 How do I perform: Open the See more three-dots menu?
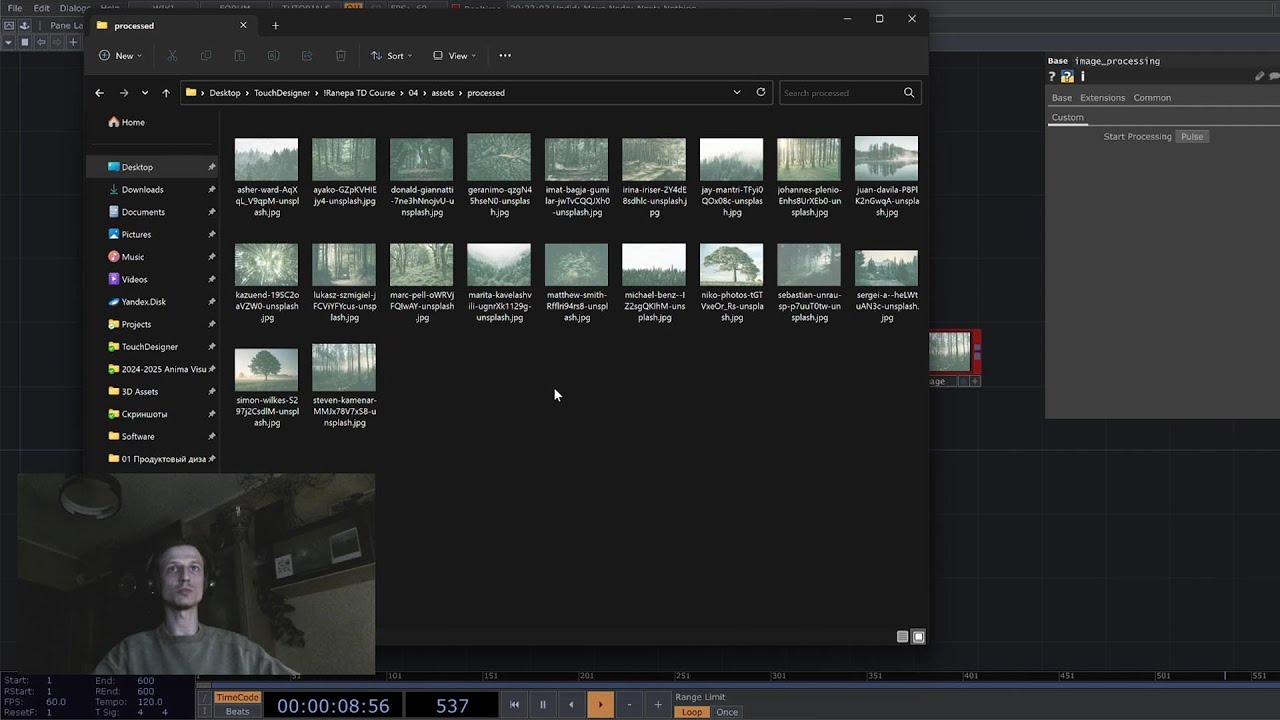505,56
